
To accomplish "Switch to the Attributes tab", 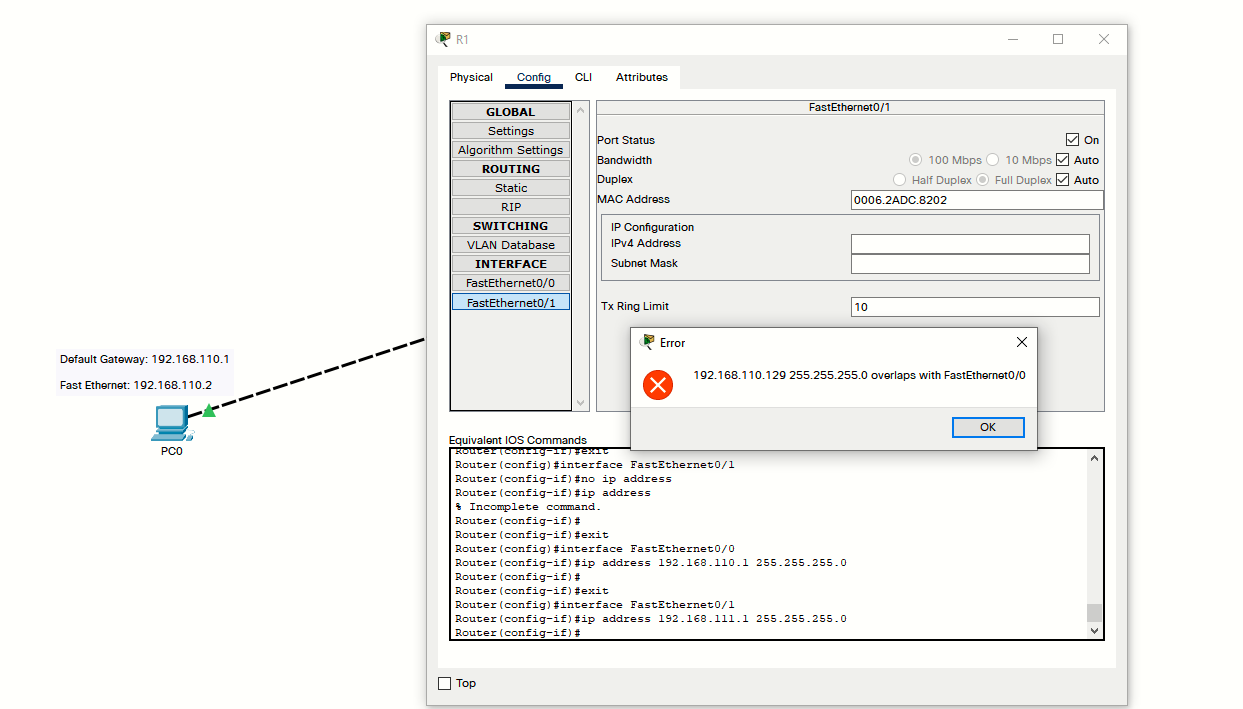I will (x=641, y=77).
